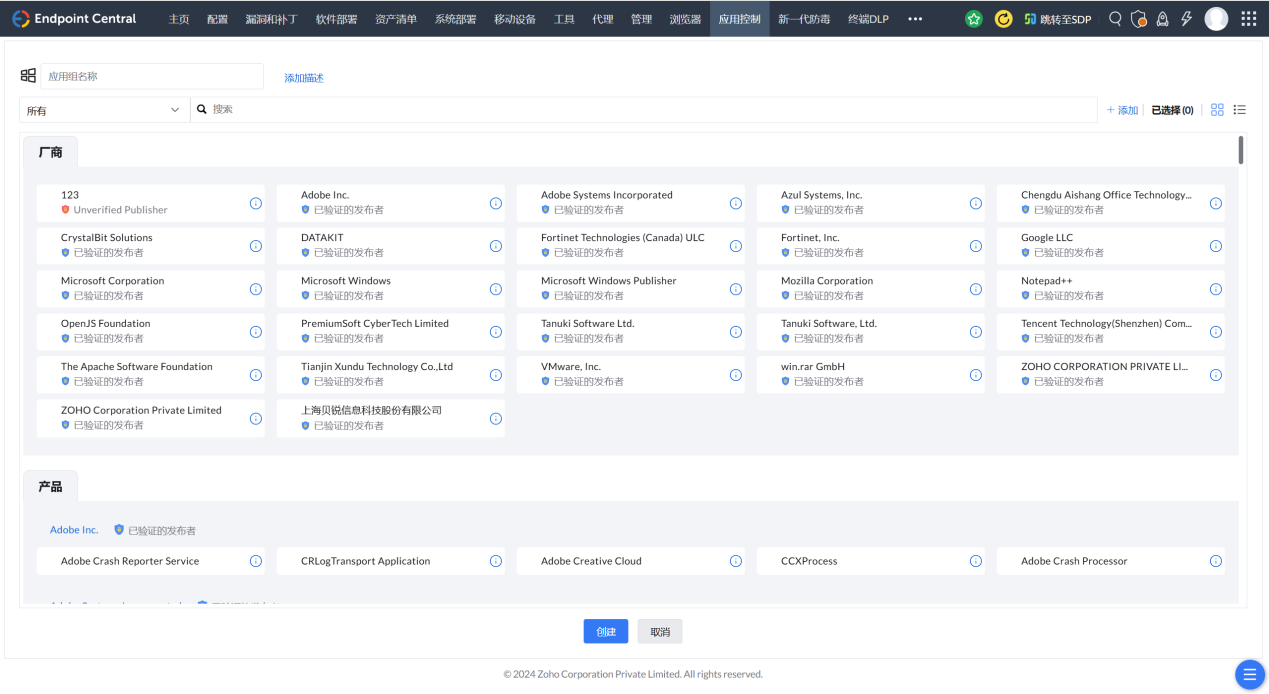
Task: Show info for Google LLC vendor
Action: point(1215,246)
